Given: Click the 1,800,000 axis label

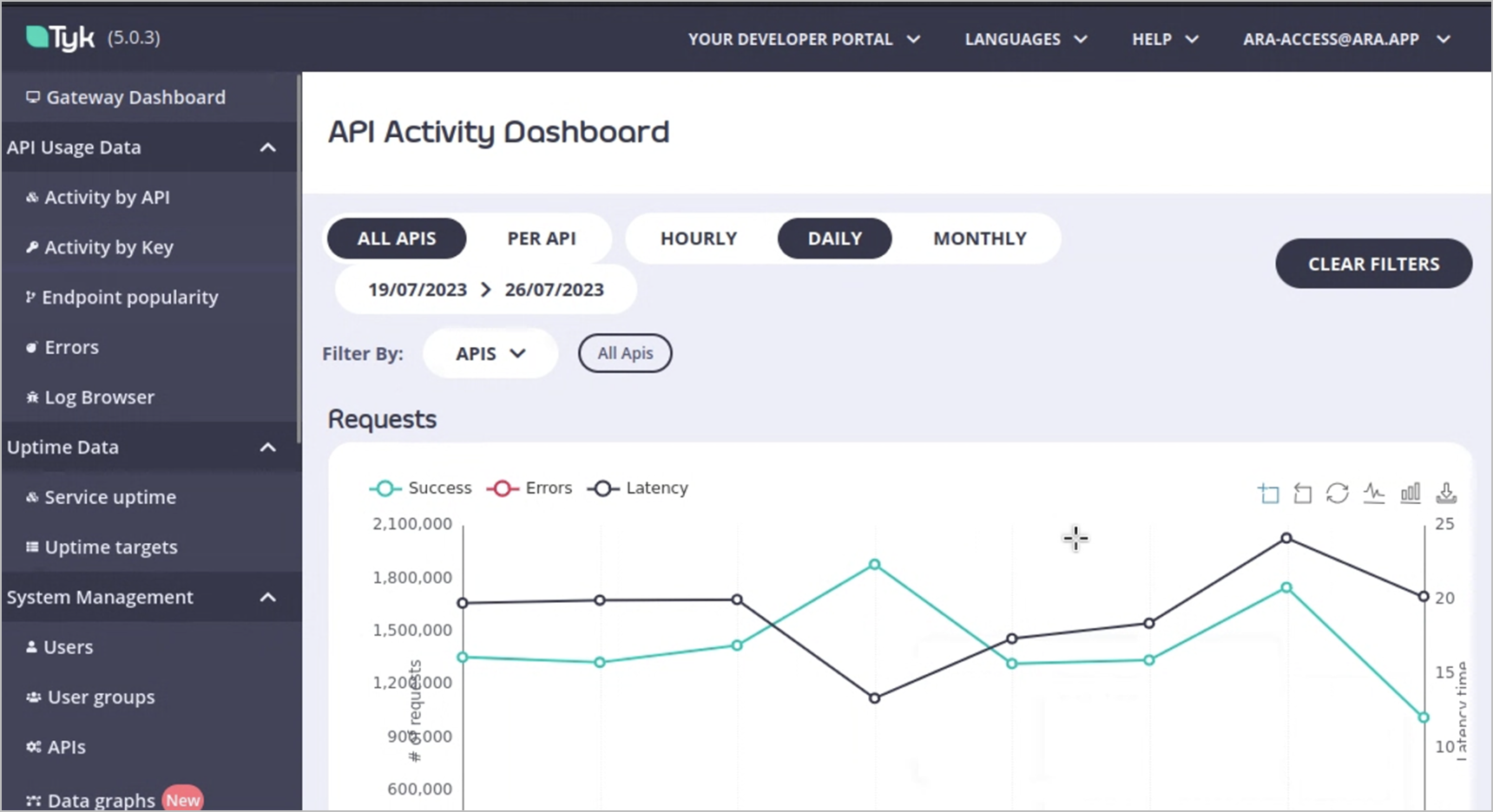Looking at the screenshot, I should [x=412, y=578].
